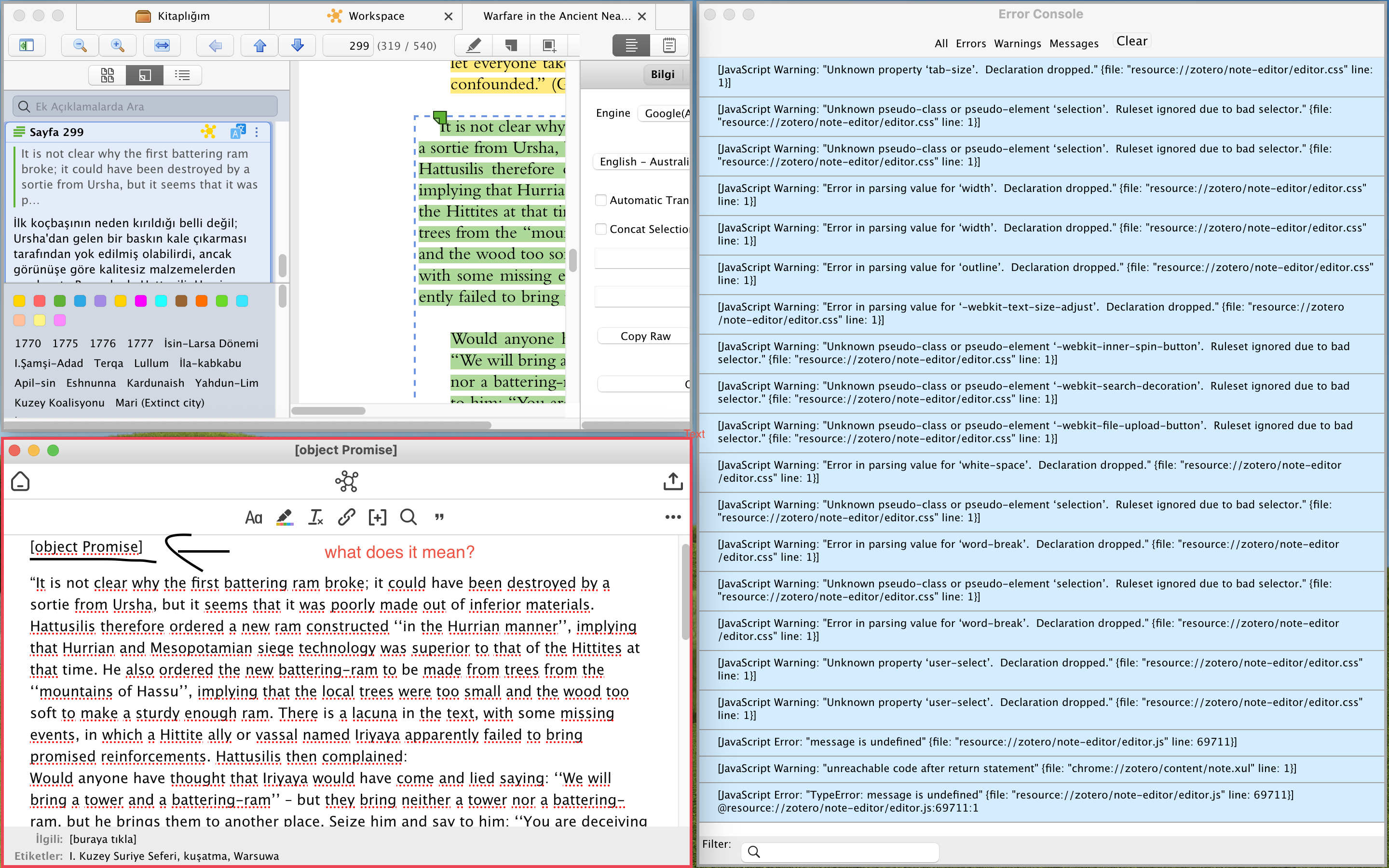The image size is (1389, 868).
Task: Enable Automatic Translation
Action: pos(601,200)
